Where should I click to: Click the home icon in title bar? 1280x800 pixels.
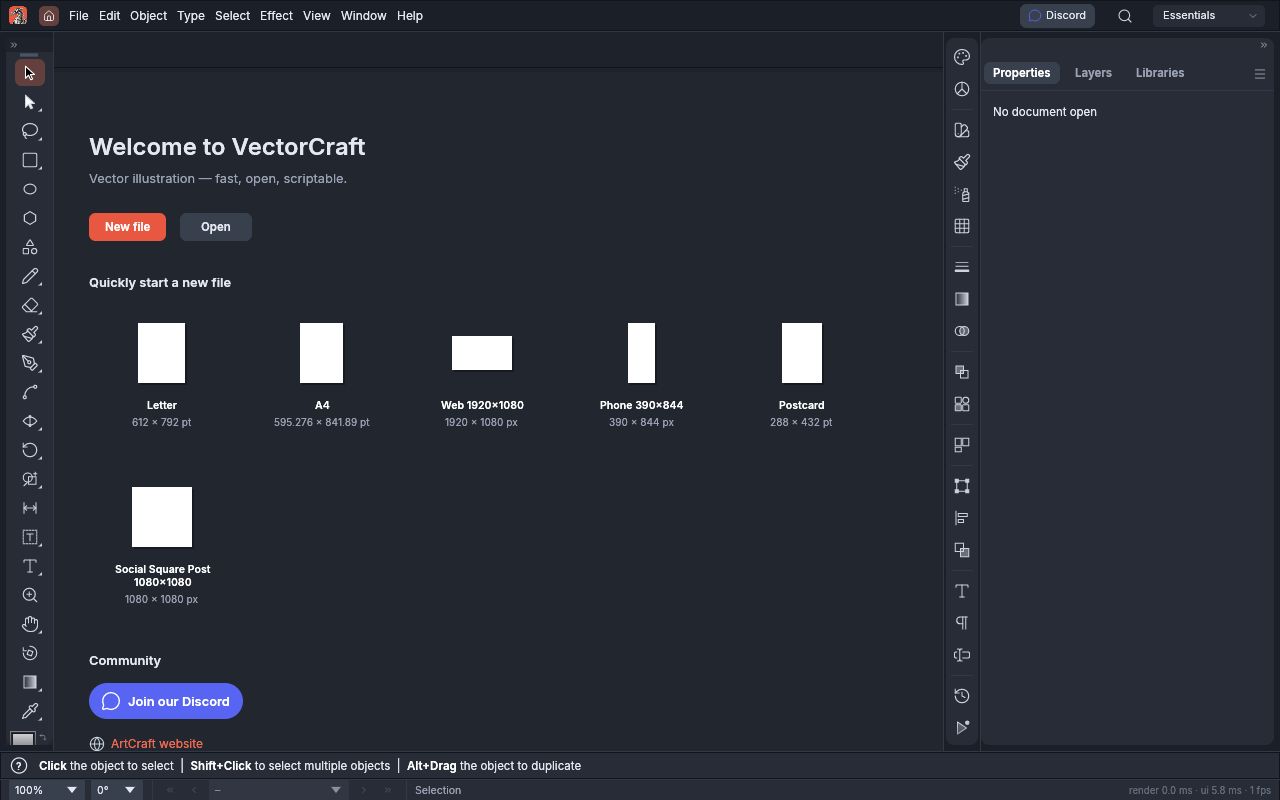[48, 16]
